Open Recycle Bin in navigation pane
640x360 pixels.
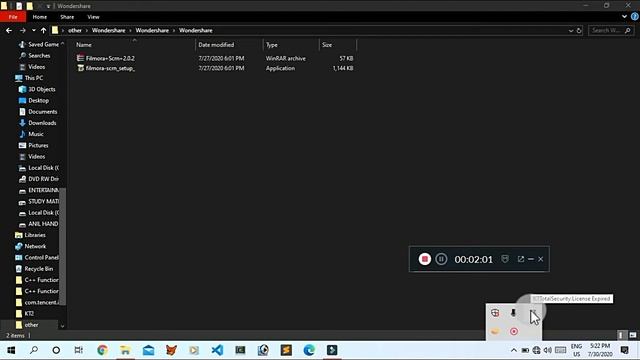[x=34, y=269]
